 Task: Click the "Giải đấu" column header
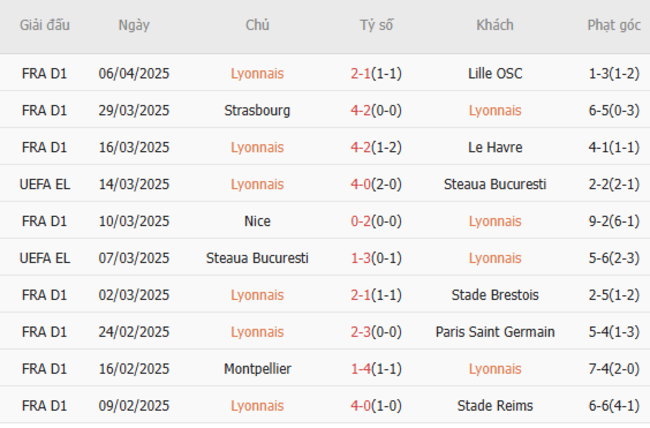tap(45, 25)
